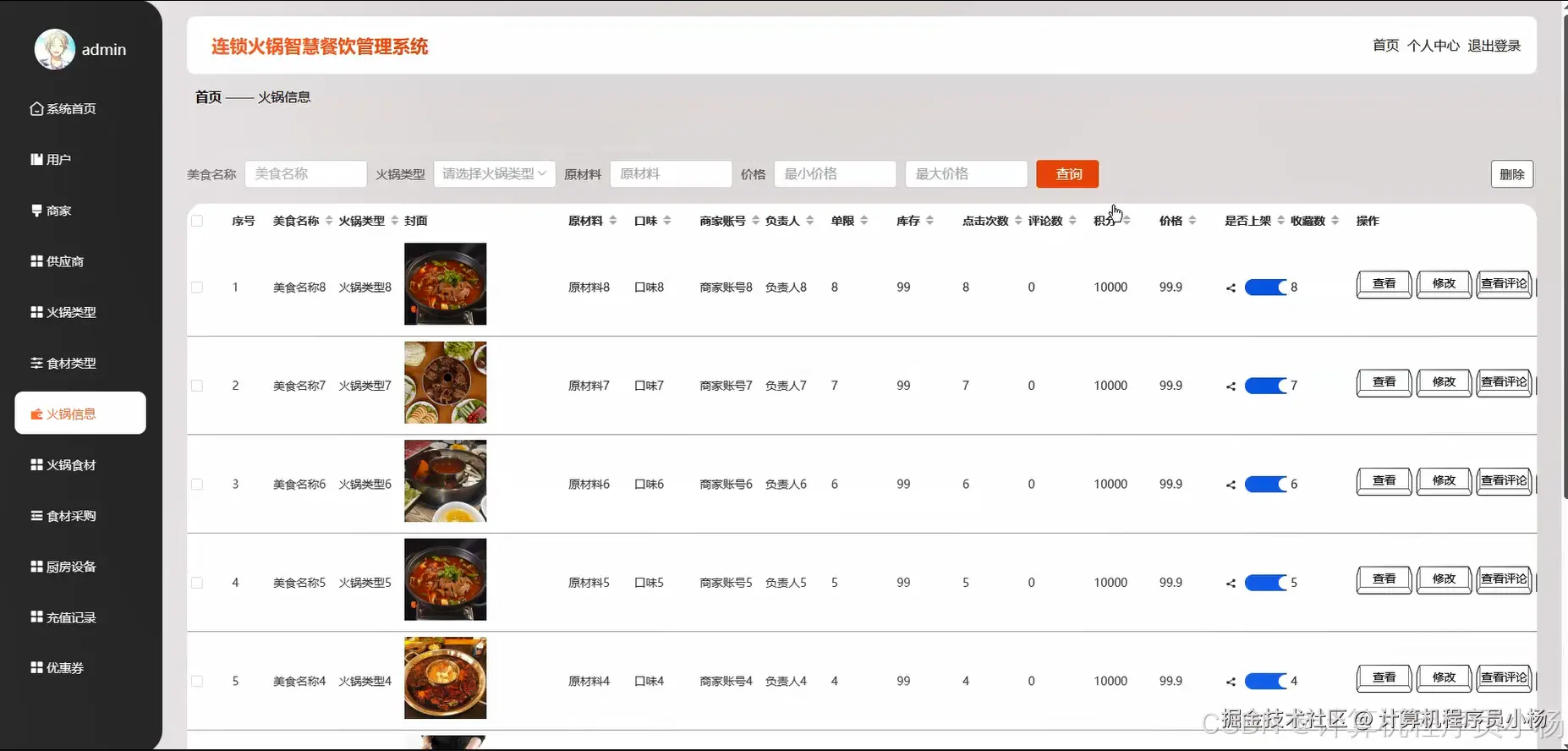The height and width of the screenshot is (751, 1568).
Task: Click the grid icon beside 火锅类型
Action: point(36,312)
